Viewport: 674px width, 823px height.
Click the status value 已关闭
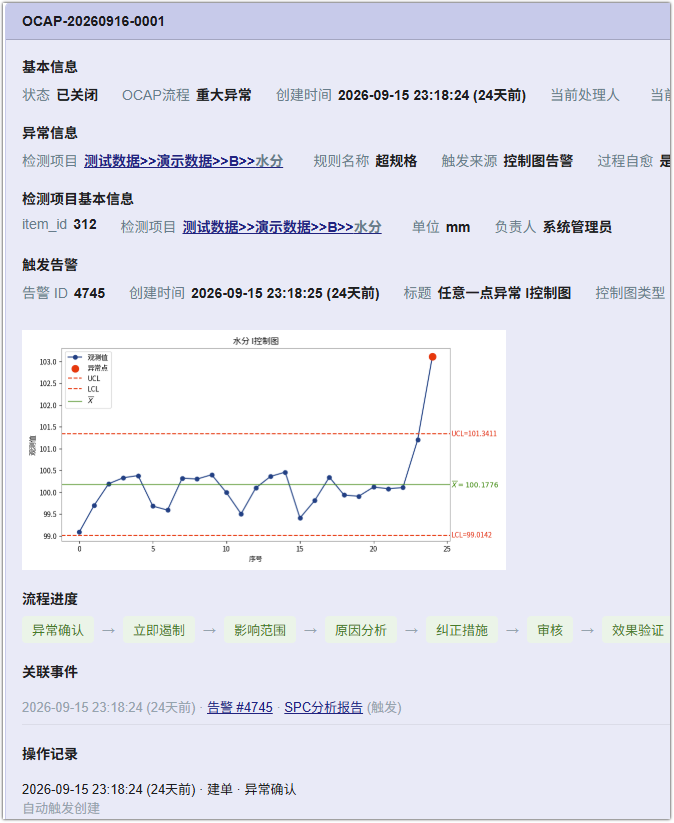(77, 95)
